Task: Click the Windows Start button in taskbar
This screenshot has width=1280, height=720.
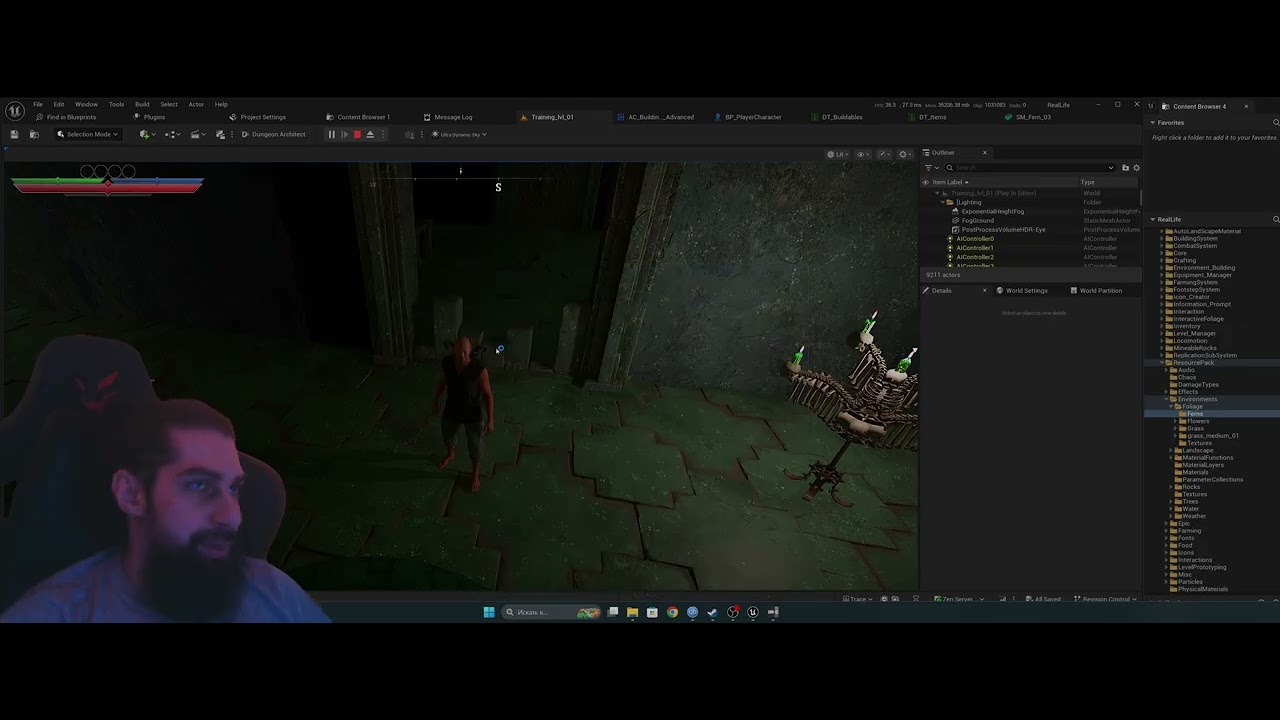Action: point(489,612)
